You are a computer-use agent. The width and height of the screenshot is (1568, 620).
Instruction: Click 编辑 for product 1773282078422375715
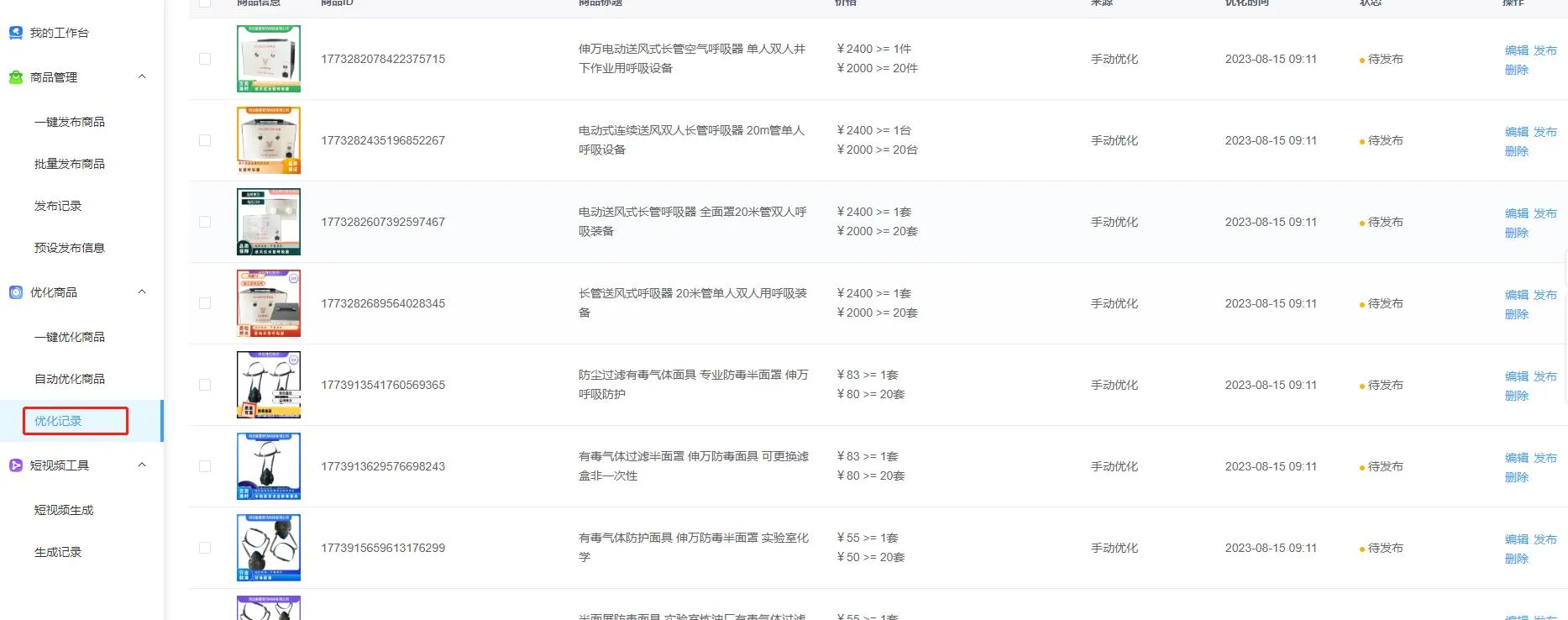pos(1517,50)
